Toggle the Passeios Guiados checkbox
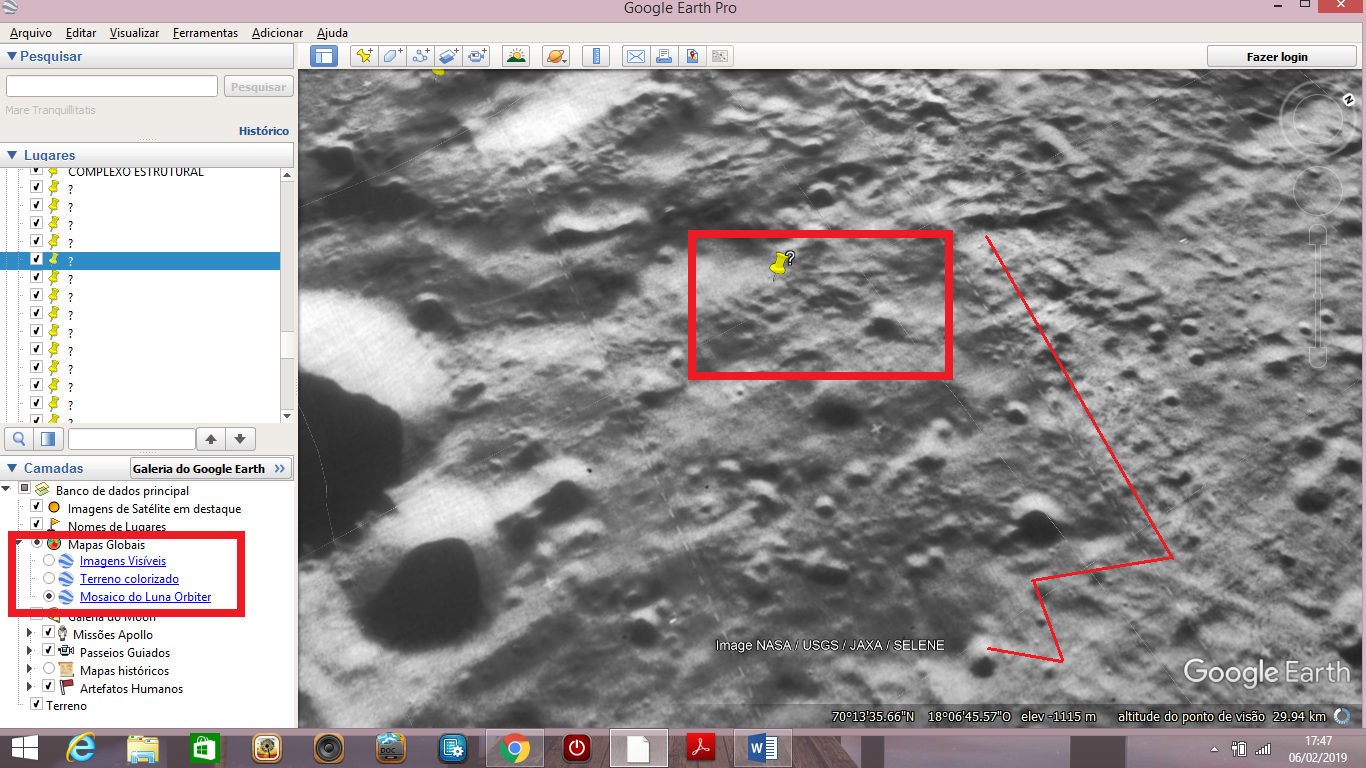The height and width of the screenshot is (768, 1366). click(x=49, y=652)
